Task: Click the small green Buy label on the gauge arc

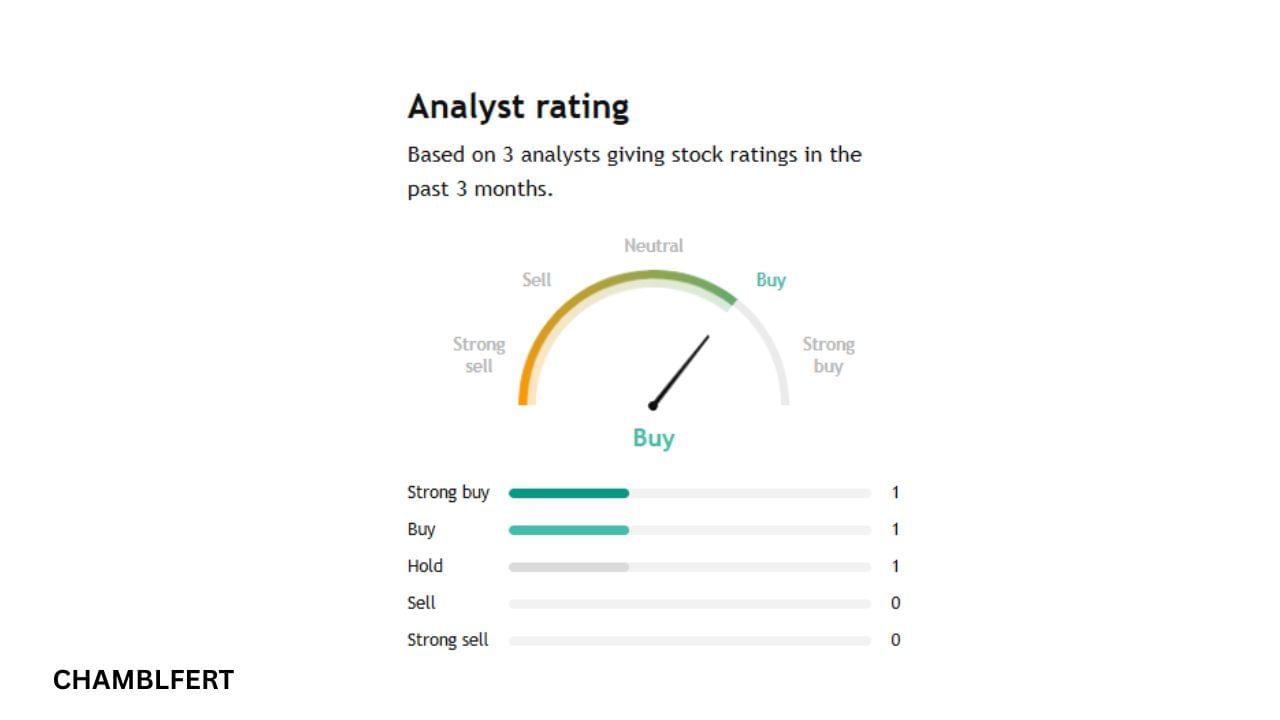Action: pos(771,280)
